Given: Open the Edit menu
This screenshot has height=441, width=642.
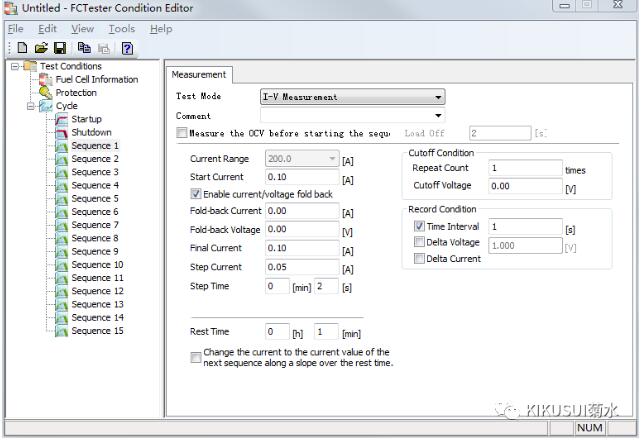Looking at the screenshot, I should click(x=47, y=29).
